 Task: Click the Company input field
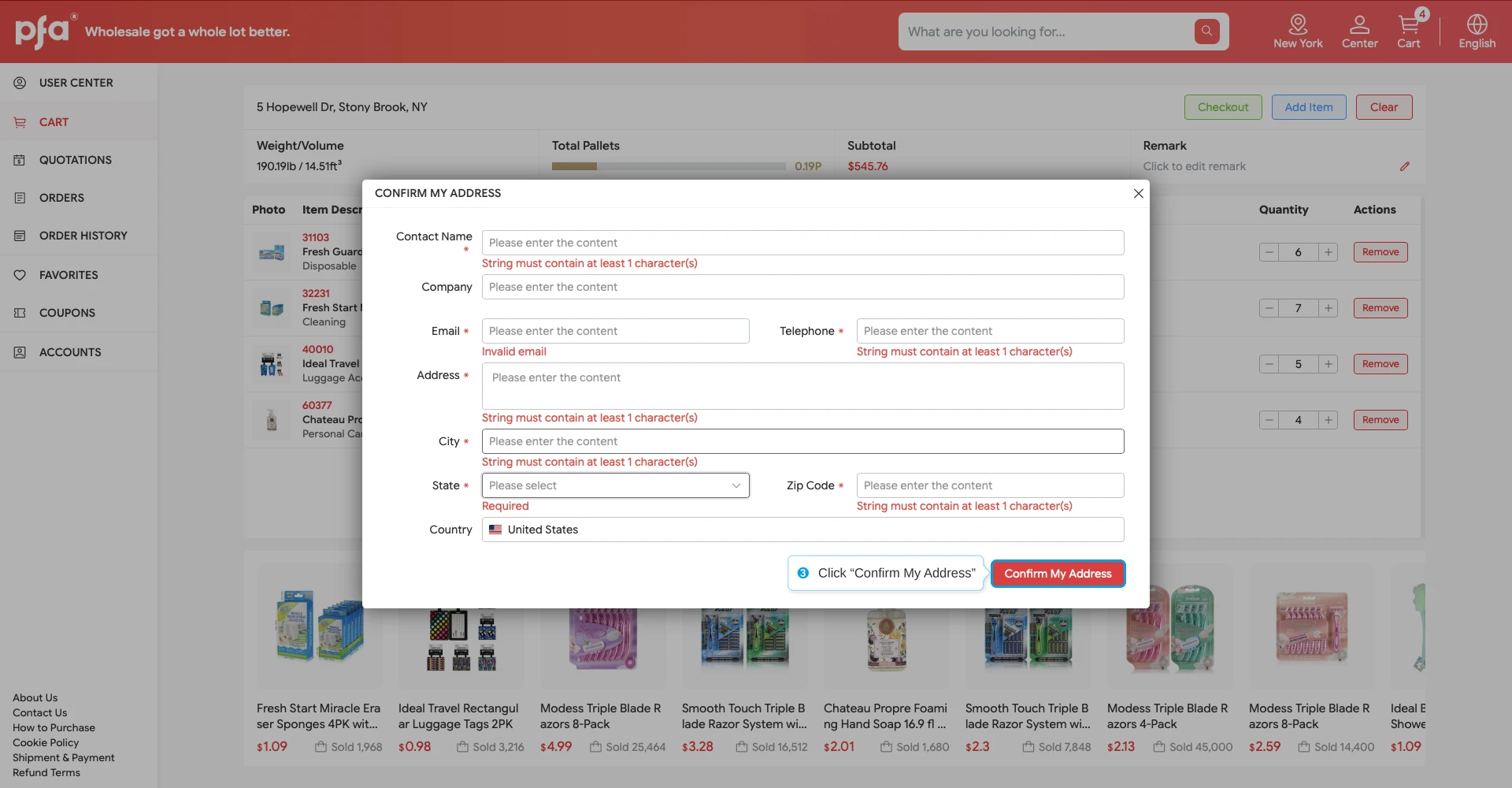coord(802,287)
